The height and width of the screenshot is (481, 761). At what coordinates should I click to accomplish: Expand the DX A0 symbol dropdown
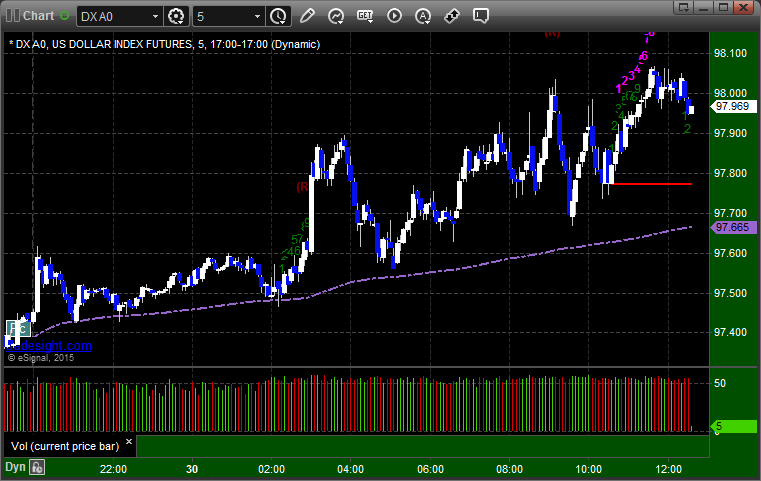(x=155, y=17)
